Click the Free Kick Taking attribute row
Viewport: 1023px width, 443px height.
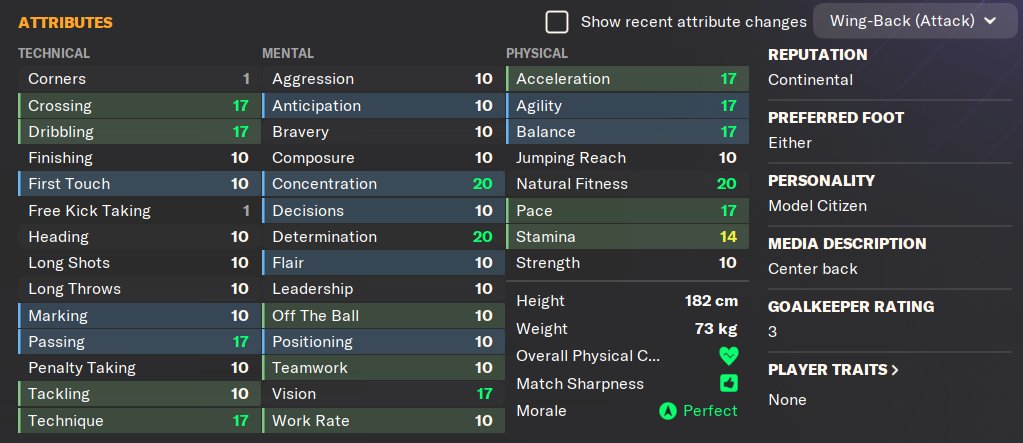coord(135,211)
